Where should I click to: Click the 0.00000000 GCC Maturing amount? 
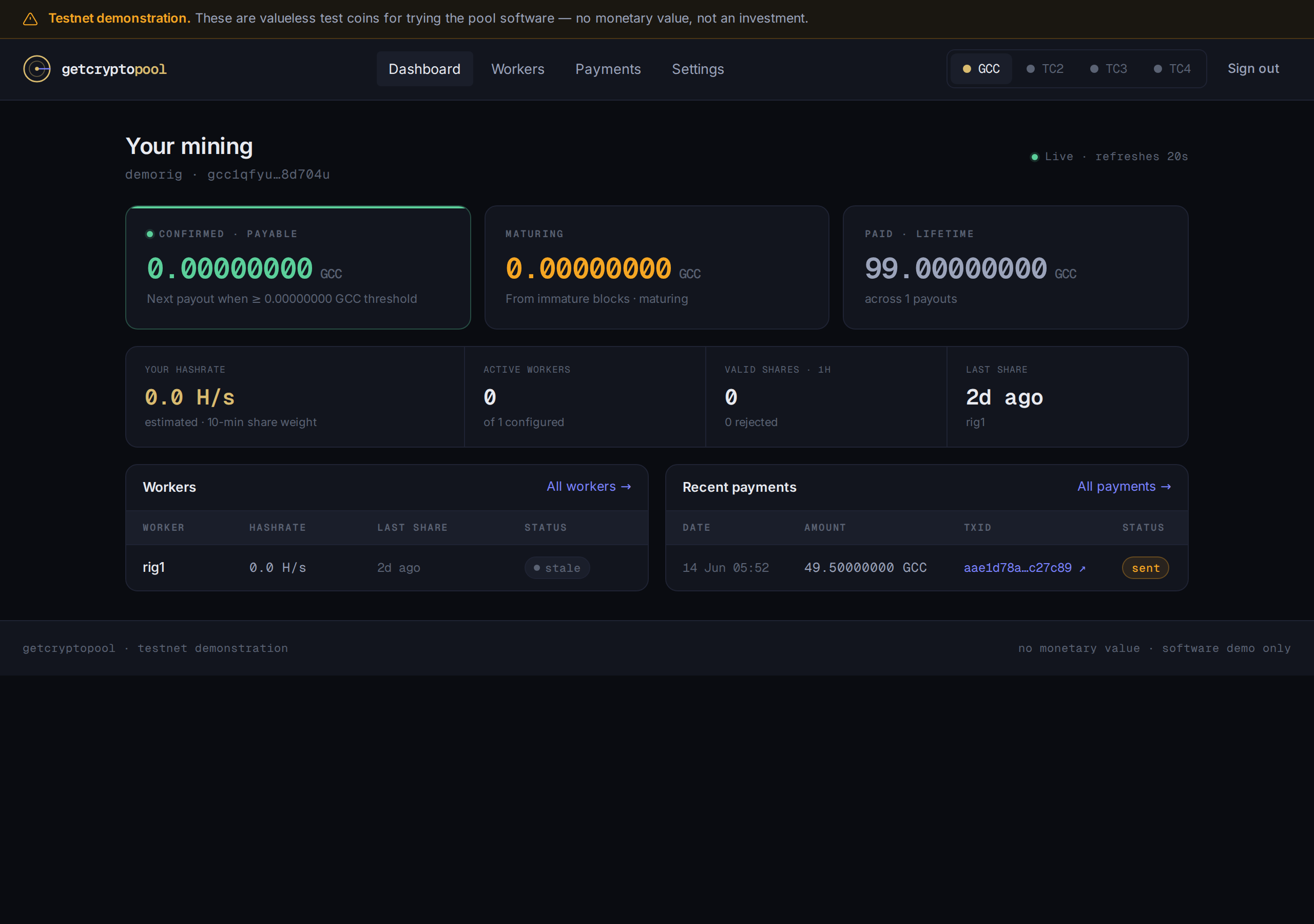(603, 268)
